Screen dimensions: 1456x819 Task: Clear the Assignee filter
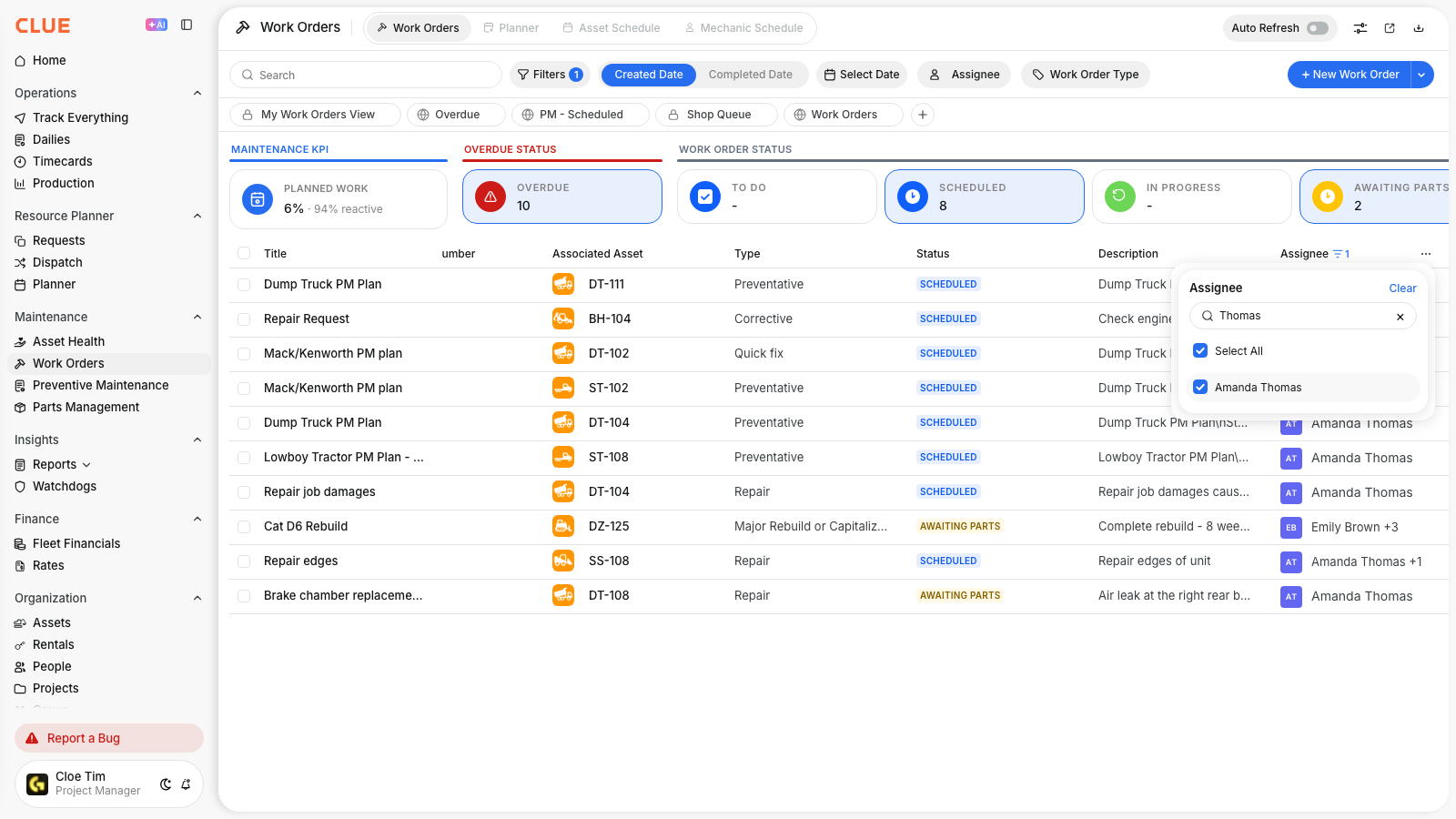pyautogui.click(x=1402, y=288)
